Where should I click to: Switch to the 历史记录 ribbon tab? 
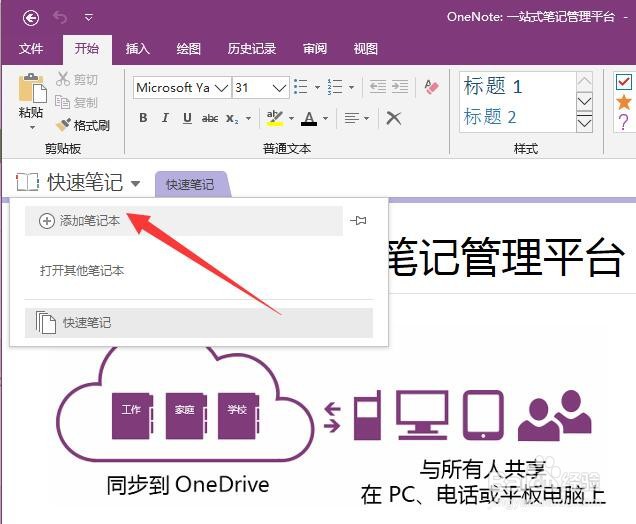point(252,49)
